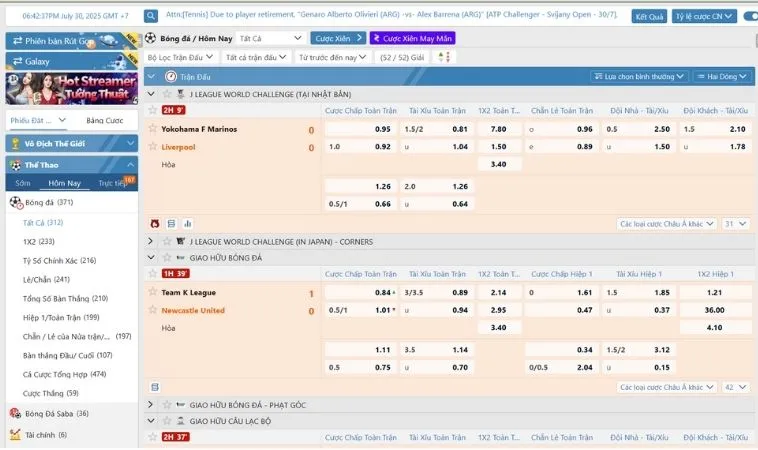Click the sort arrows icon beside Giải filter
The height and width of the screenshot is (450, 758).
(x=444, y=57)
